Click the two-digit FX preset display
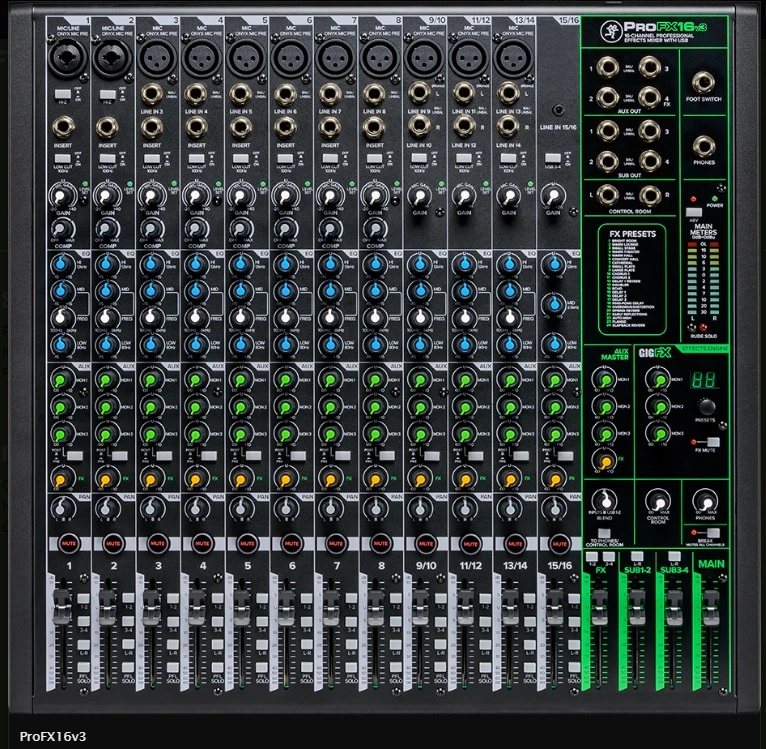766x749 pixels. point(704,381)
